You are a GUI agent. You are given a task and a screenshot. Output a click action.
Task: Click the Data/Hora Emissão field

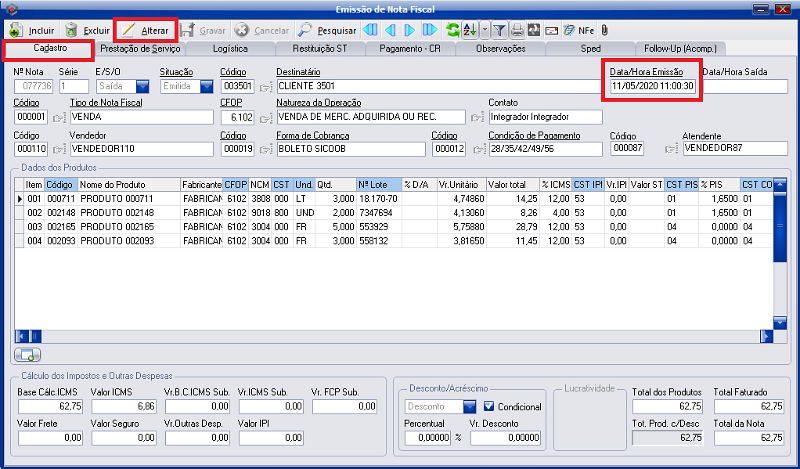[x=653, y=87]
